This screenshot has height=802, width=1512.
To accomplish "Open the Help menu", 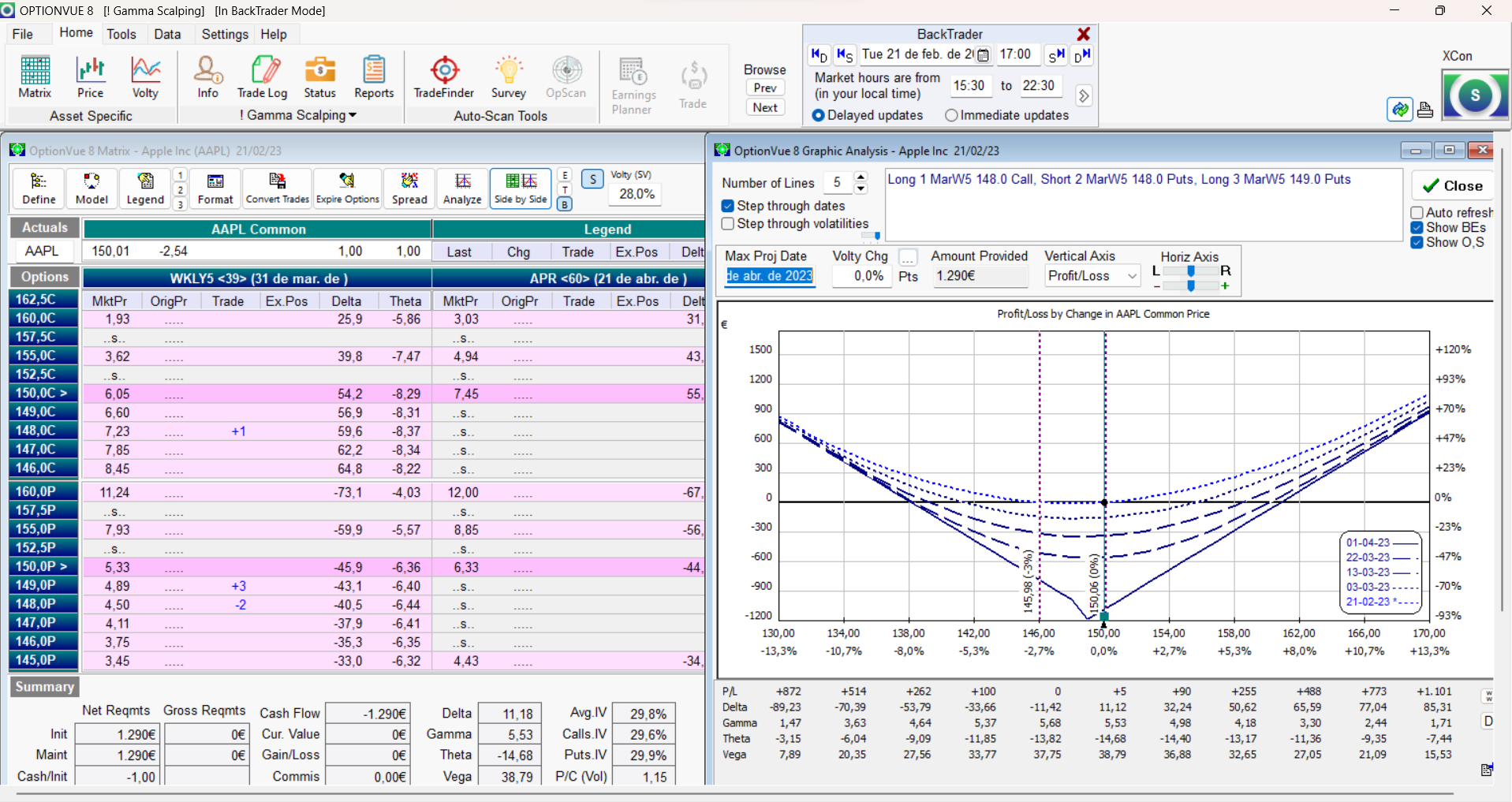I will [274, 34].
